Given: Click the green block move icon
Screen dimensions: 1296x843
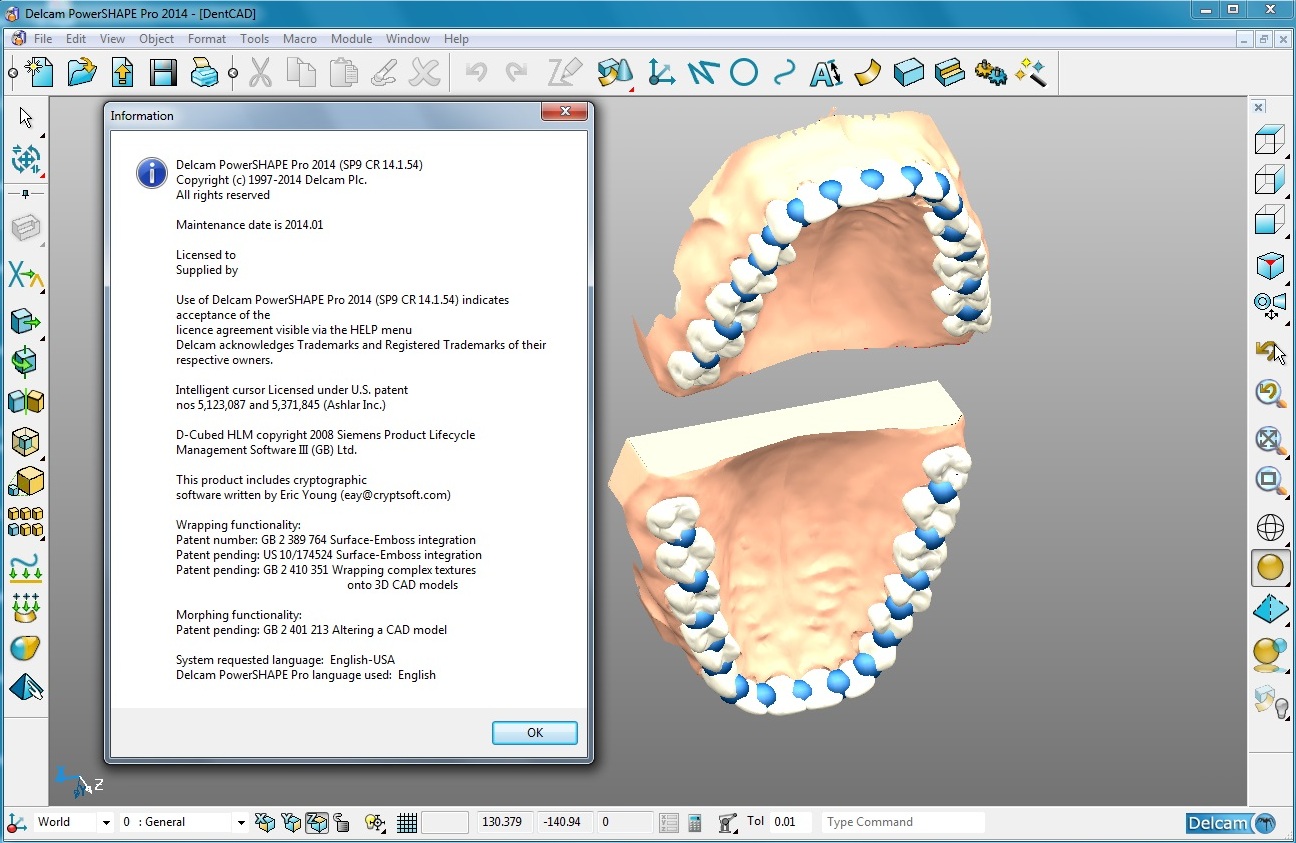Looking at the screenshot, I should point(25,322).
